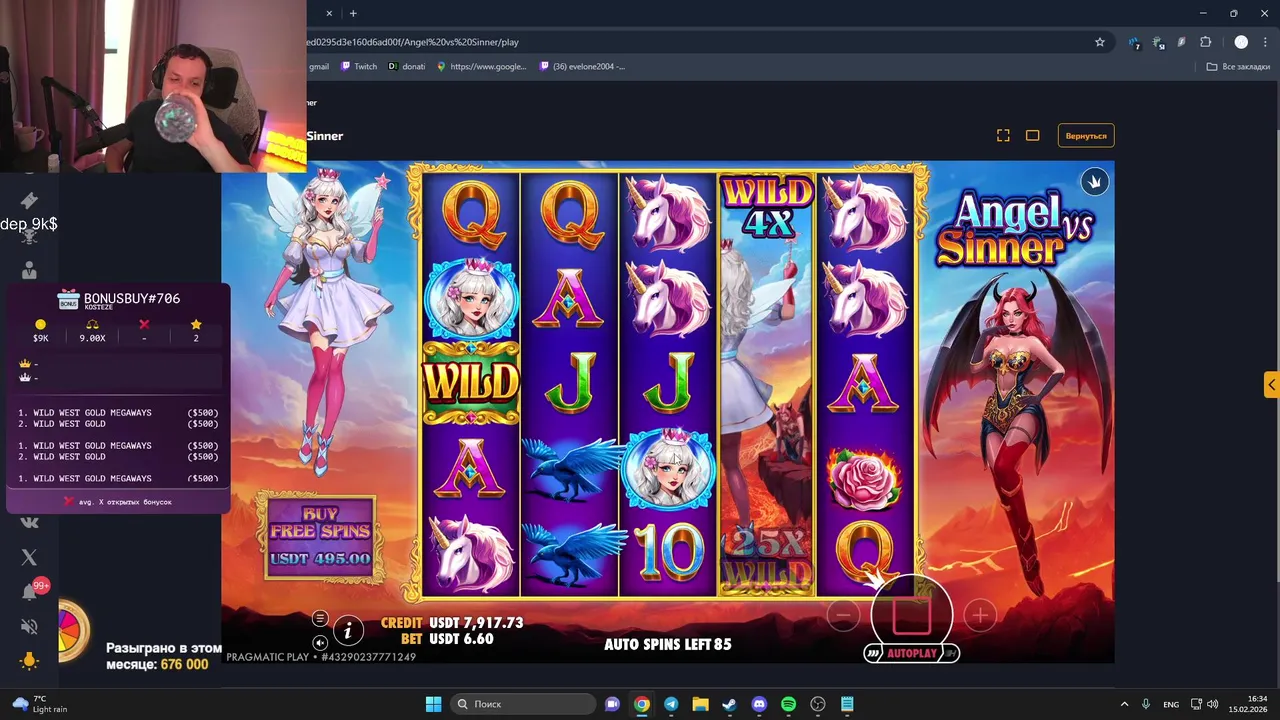Mute the slot game sound icon

tap(320, 643)
